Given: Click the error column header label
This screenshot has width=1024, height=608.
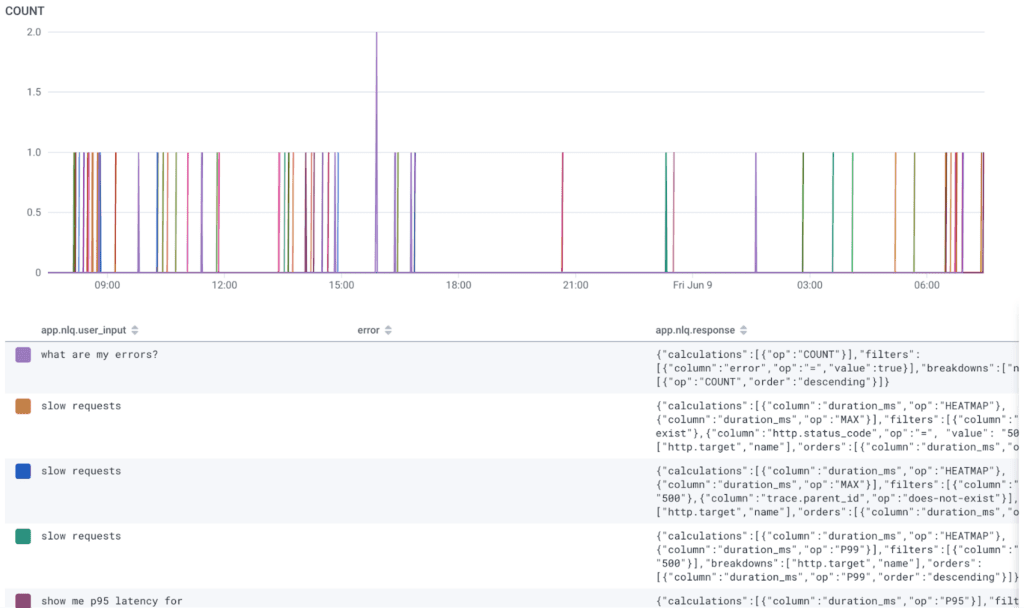Looking at the screenshot, I should pos(369,330).
